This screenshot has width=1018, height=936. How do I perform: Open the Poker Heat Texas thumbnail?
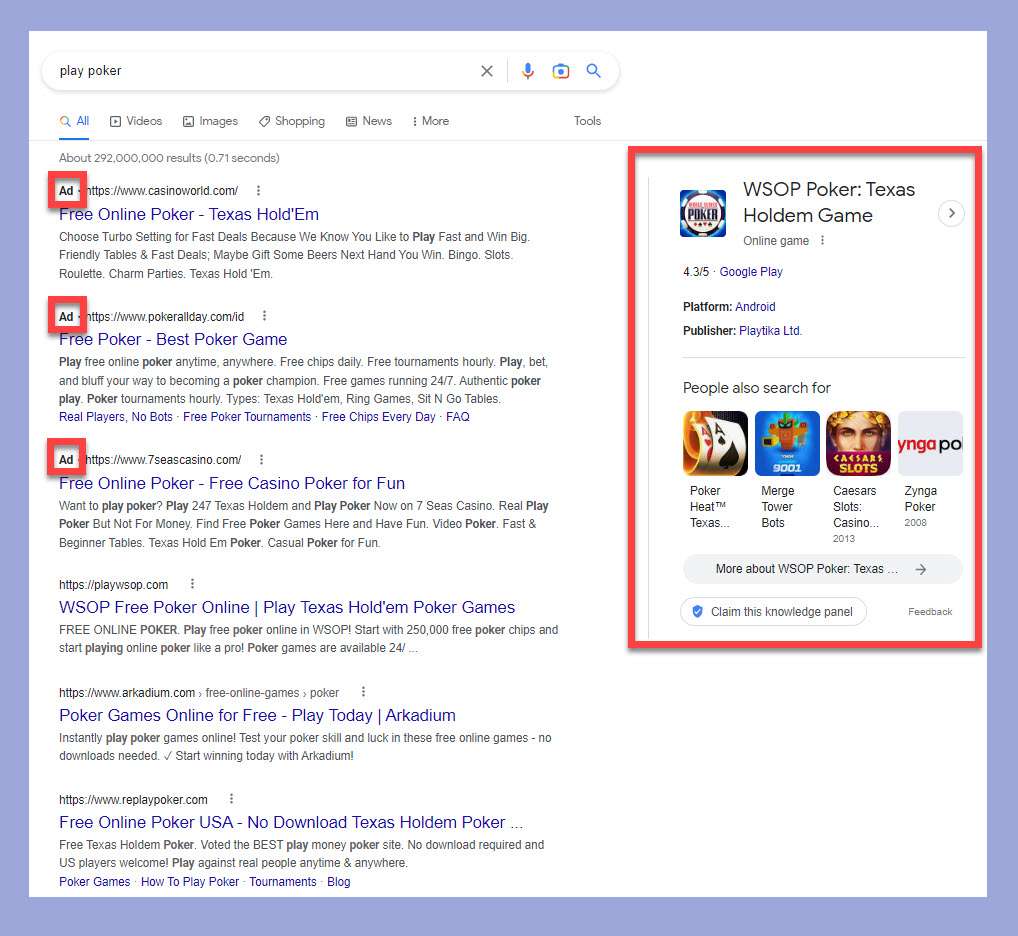point(715,443)
